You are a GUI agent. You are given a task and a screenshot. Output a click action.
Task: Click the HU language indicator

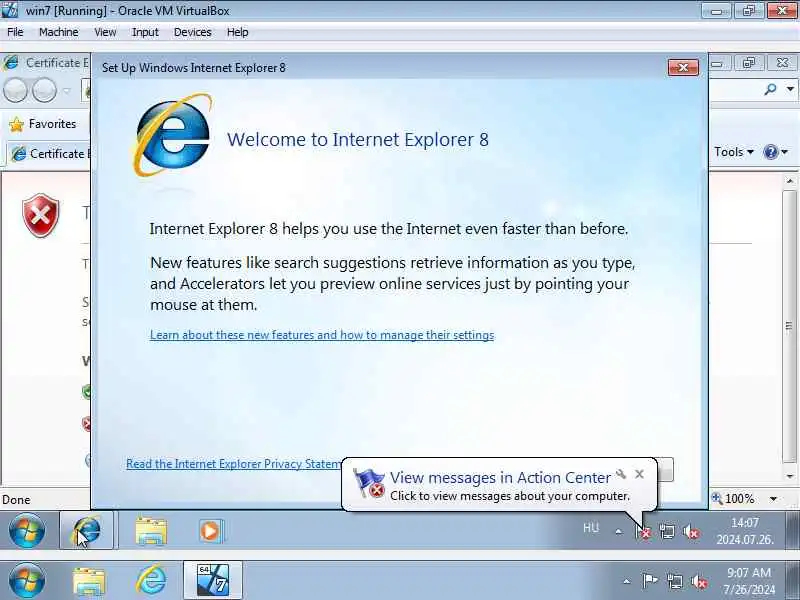[591, 528]
